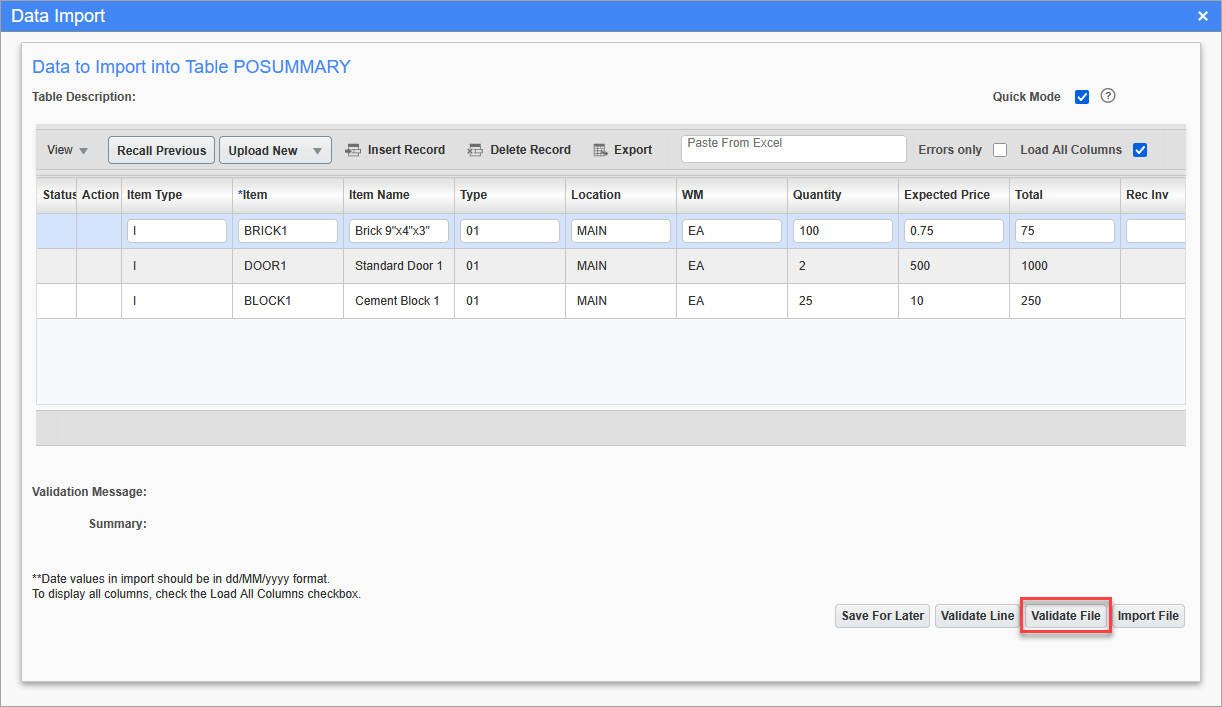
Task: Click inside the Paste From Excel field
Action: click(x=793, y=148)
